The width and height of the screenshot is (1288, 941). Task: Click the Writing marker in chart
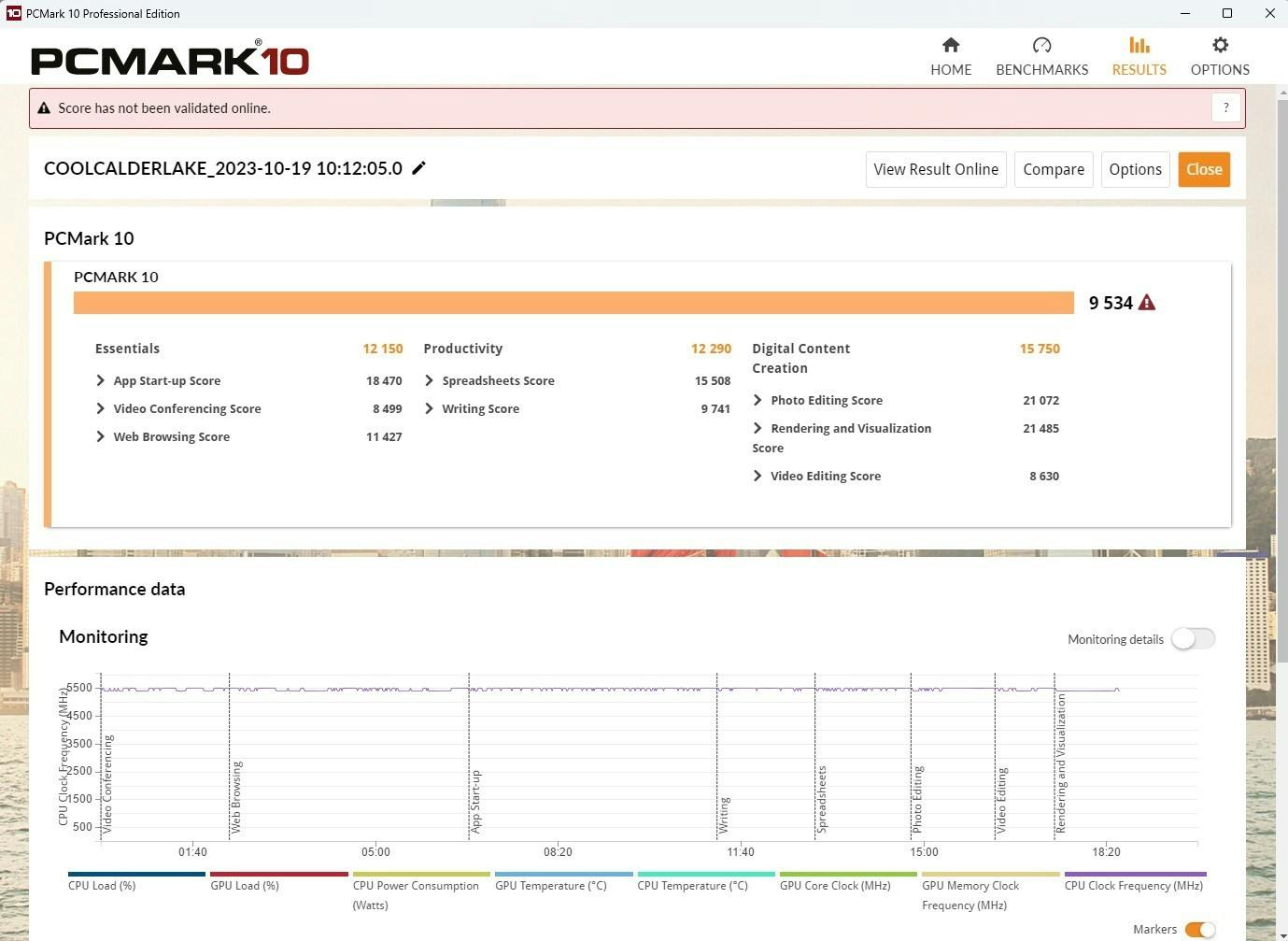pos(724,815)
